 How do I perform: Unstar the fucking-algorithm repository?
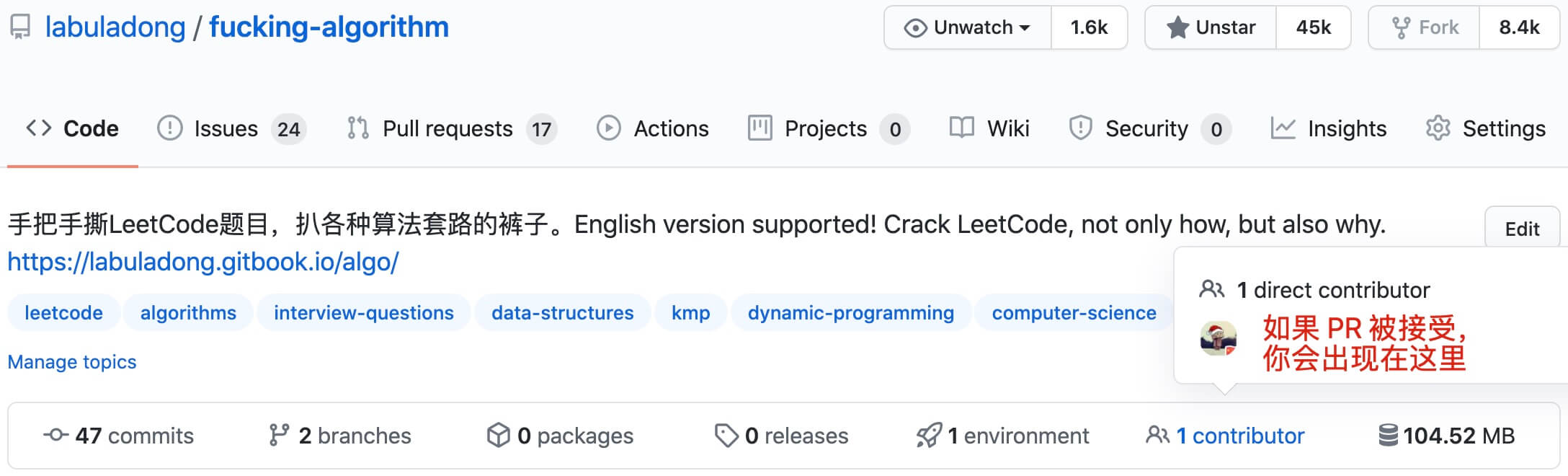1211,27
